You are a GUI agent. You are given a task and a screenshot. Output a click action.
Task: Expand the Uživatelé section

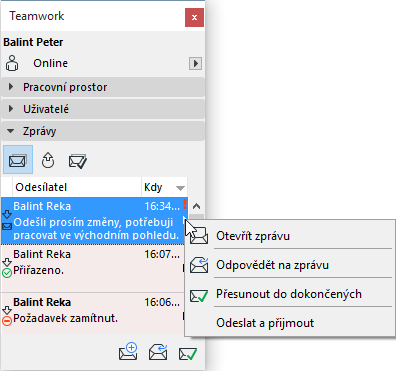(x=103, y=109)
